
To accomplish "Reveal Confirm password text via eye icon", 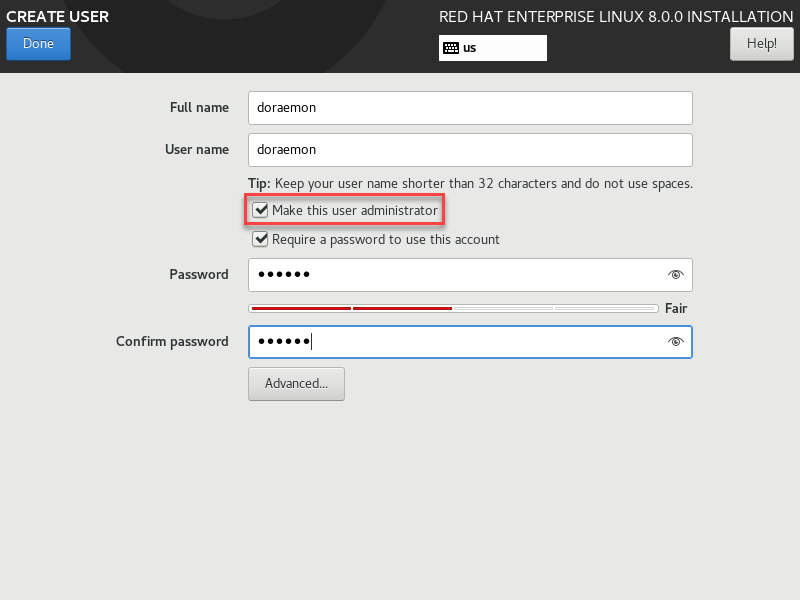I will click(676, 341).
